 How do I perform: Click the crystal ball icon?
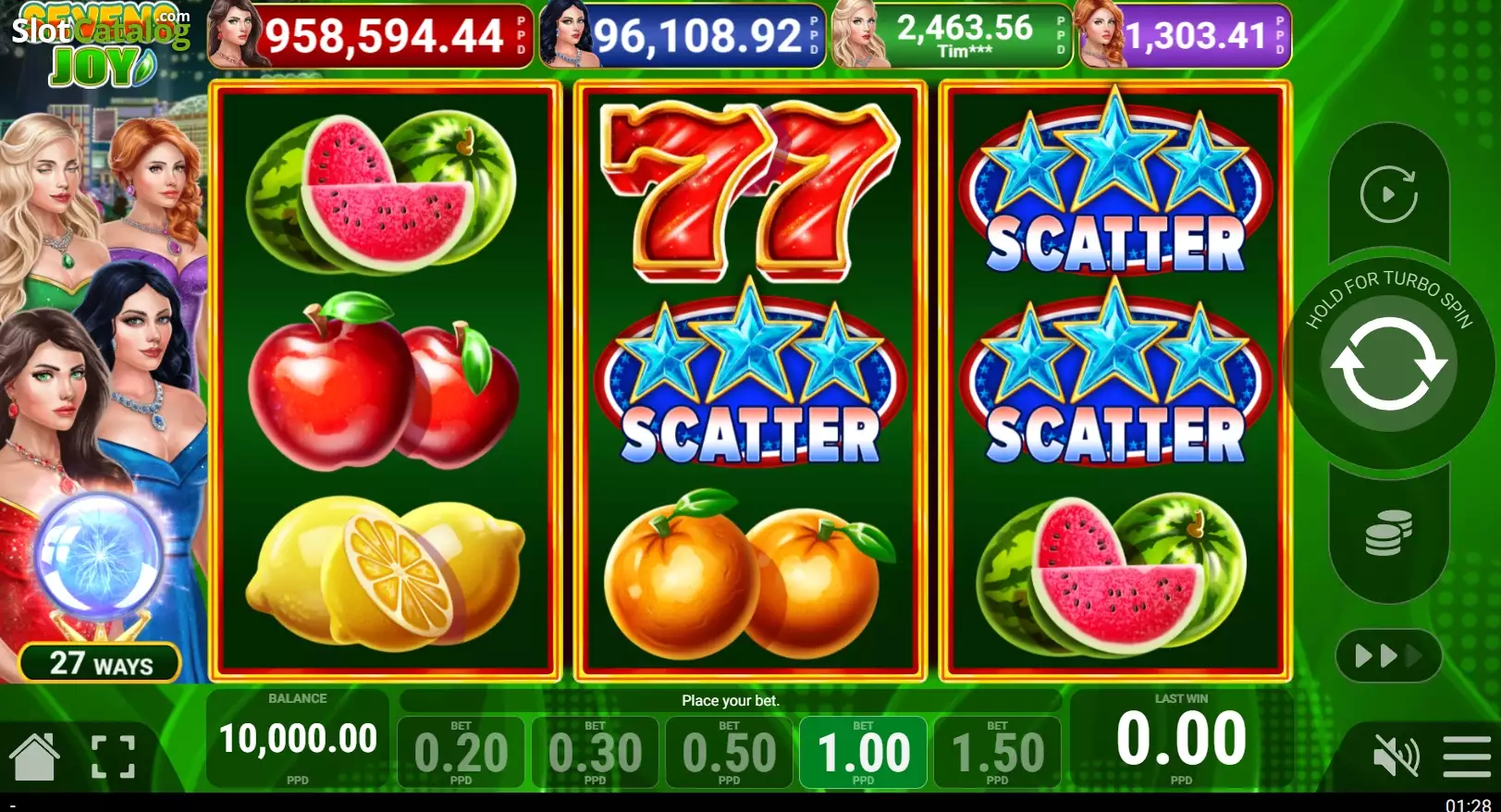pos(99,555)
